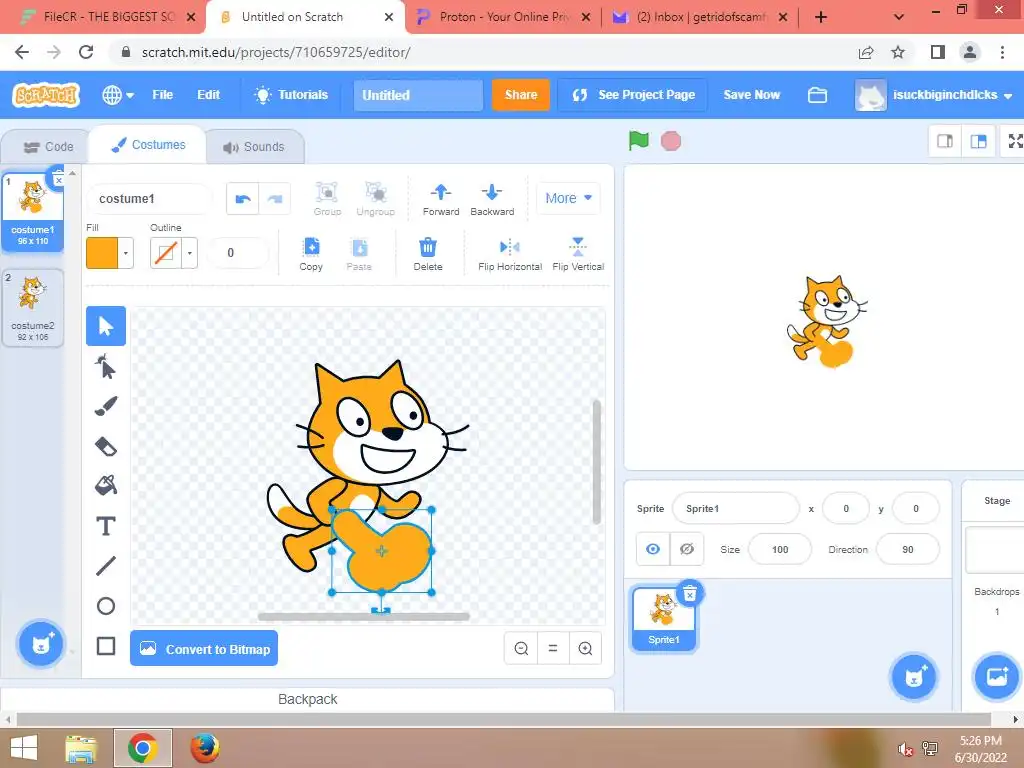Click the Choose a Backdrop button

[996, 677]
